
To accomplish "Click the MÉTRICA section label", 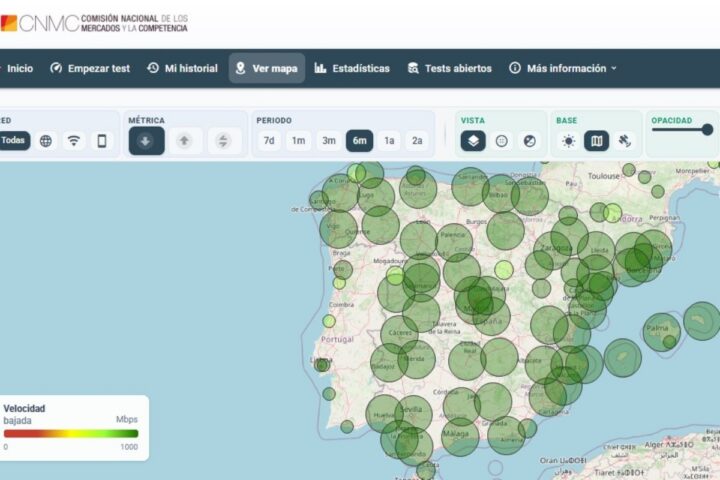I will (x=146, y=120).
